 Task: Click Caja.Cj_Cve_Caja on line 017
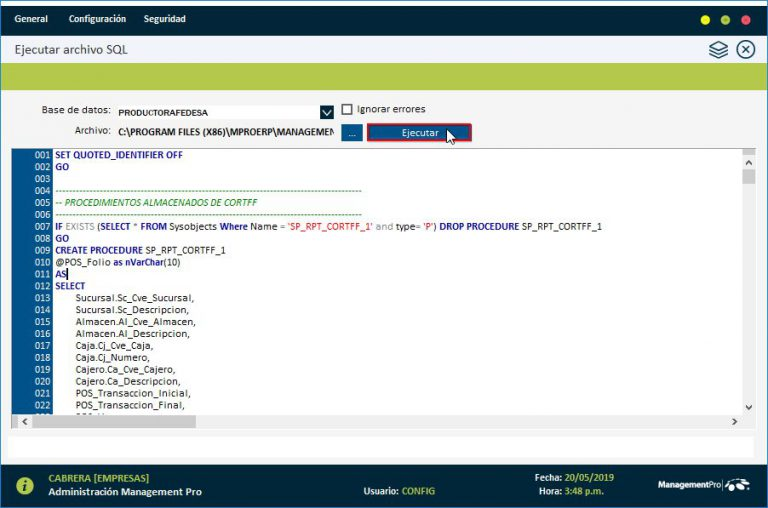tap(114, 345)
